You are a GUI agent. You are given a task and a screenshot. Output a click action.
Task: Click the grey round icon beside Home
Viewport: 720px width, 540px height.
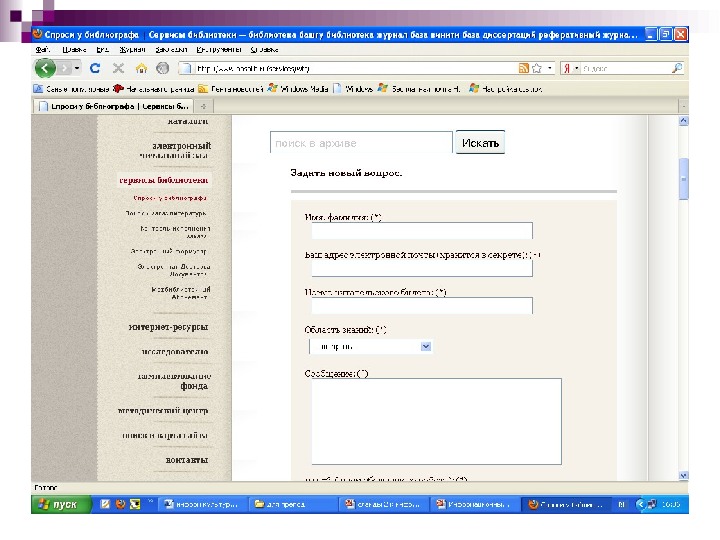click(x=162, y=68)
